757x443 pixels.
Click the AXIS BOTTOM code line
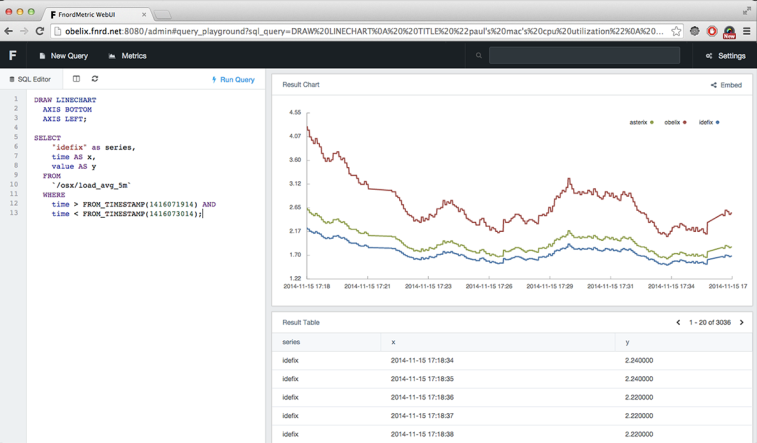(x=67, y=110)
